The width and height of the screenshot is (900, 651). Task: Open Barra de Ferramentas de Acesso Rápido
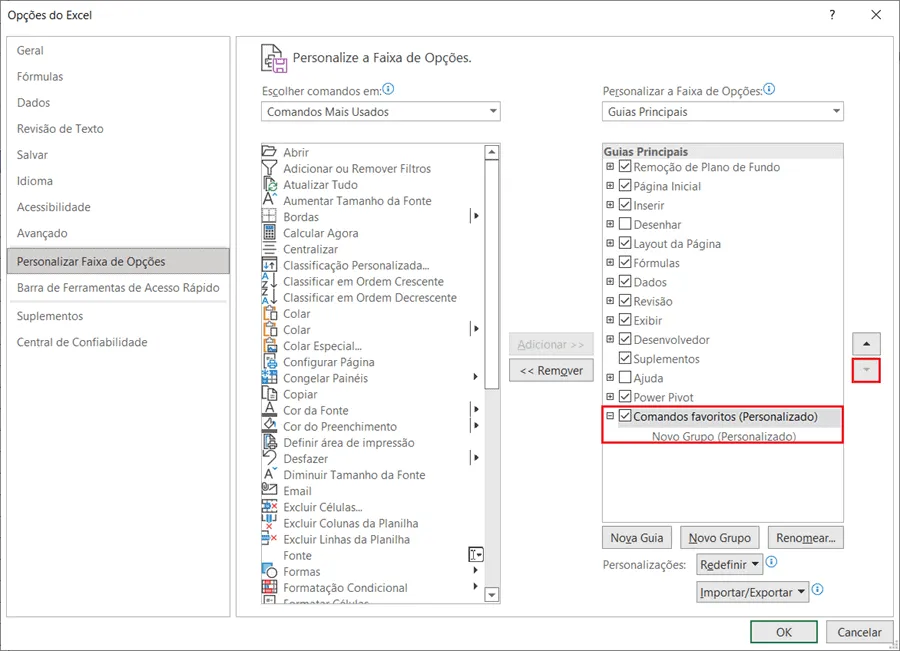[x=118, y=288]
